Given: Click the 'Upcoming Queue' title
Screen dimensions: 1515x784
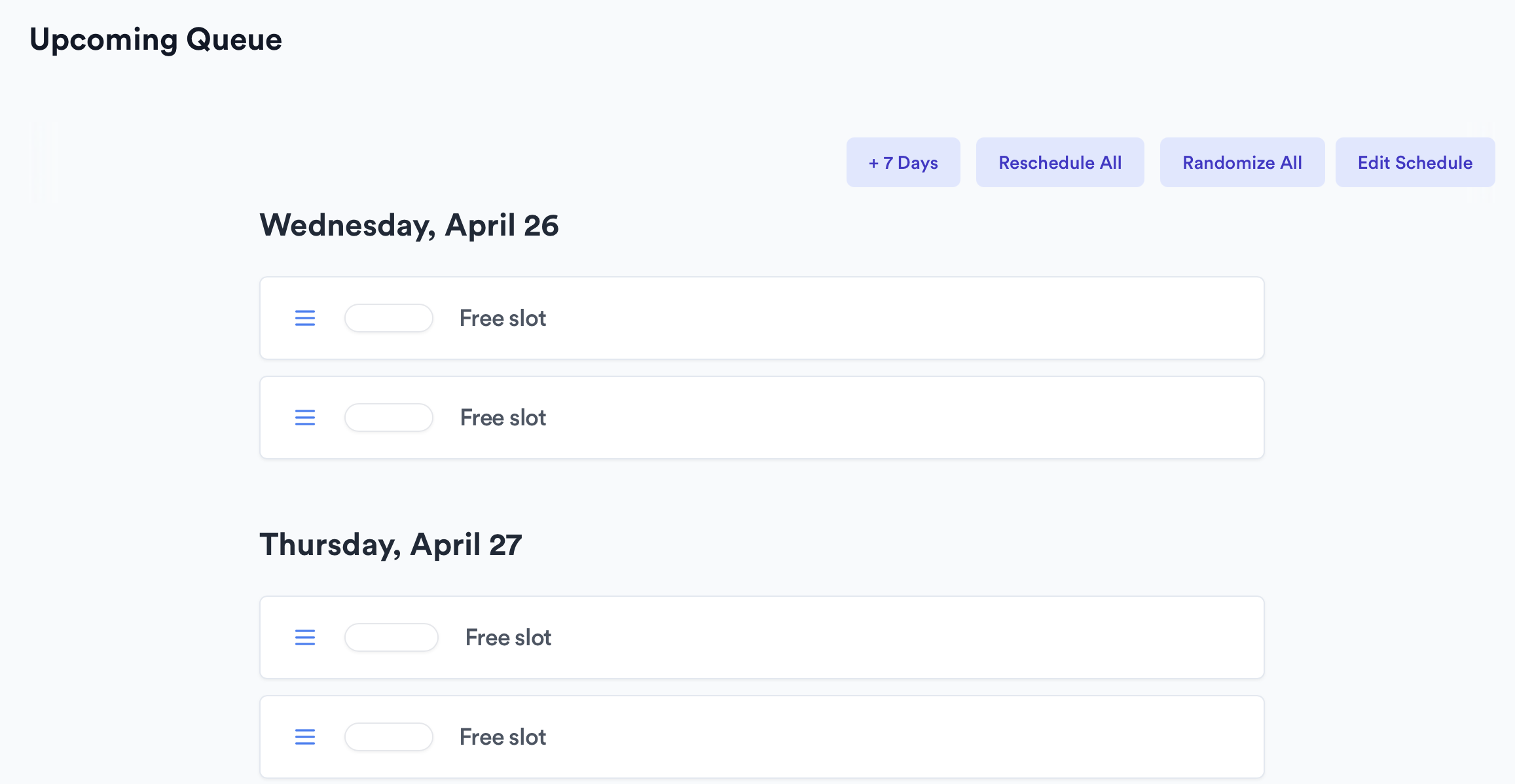Looking at the screenshot, I should [156, 40].
